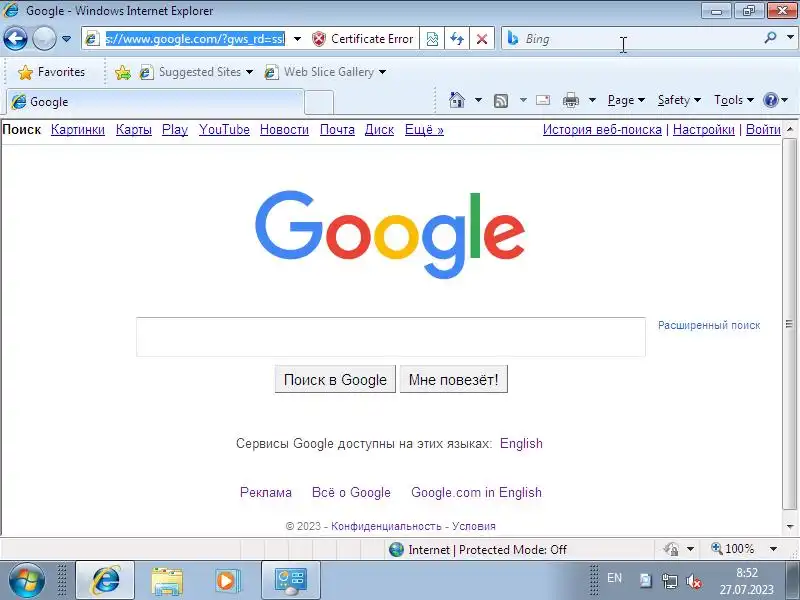
Task: Open Реклама footer link
Action: pyautogui.click(x=266, y=492)
